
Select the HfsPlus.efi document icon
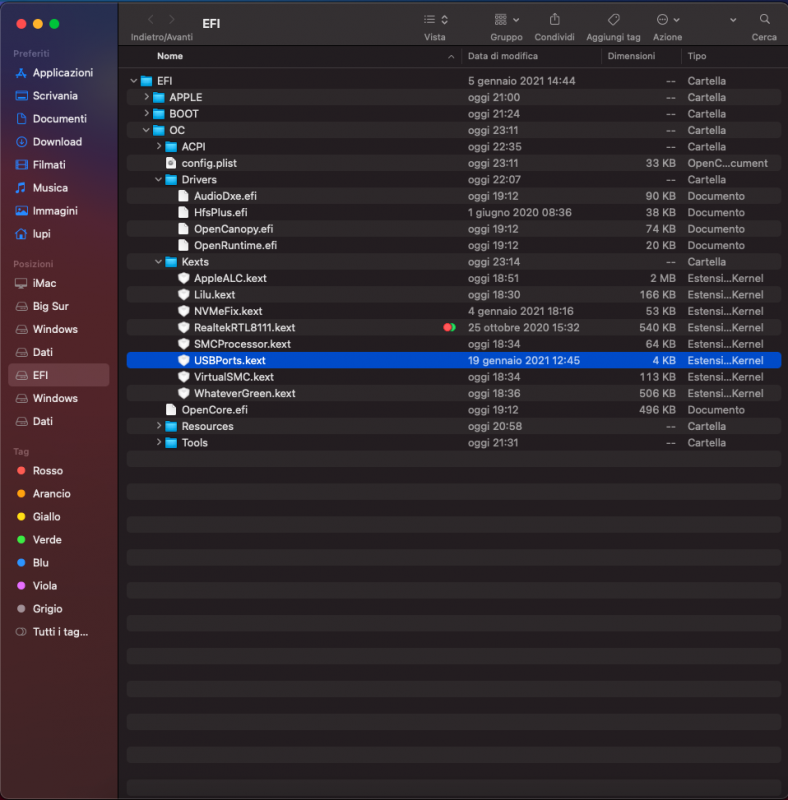[x=183, y=212]
